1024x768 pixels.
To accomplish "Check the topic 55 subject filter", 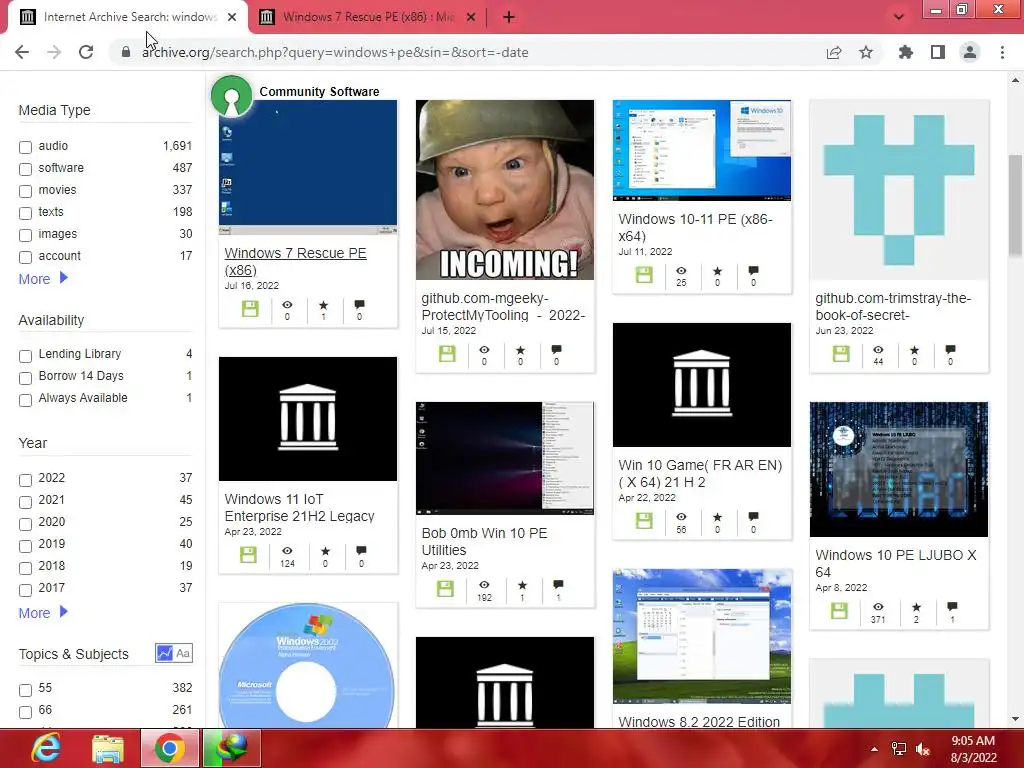I will point(25,690).
